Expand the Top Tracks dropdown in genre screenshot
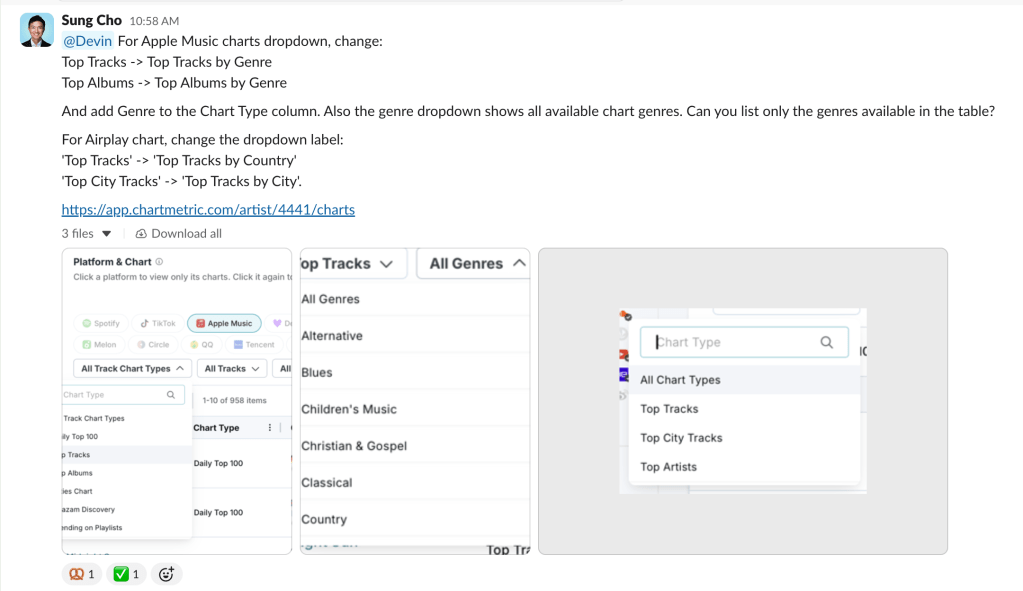The width and height of the screenshot is (1023, 591). click(x=353, y=264)
